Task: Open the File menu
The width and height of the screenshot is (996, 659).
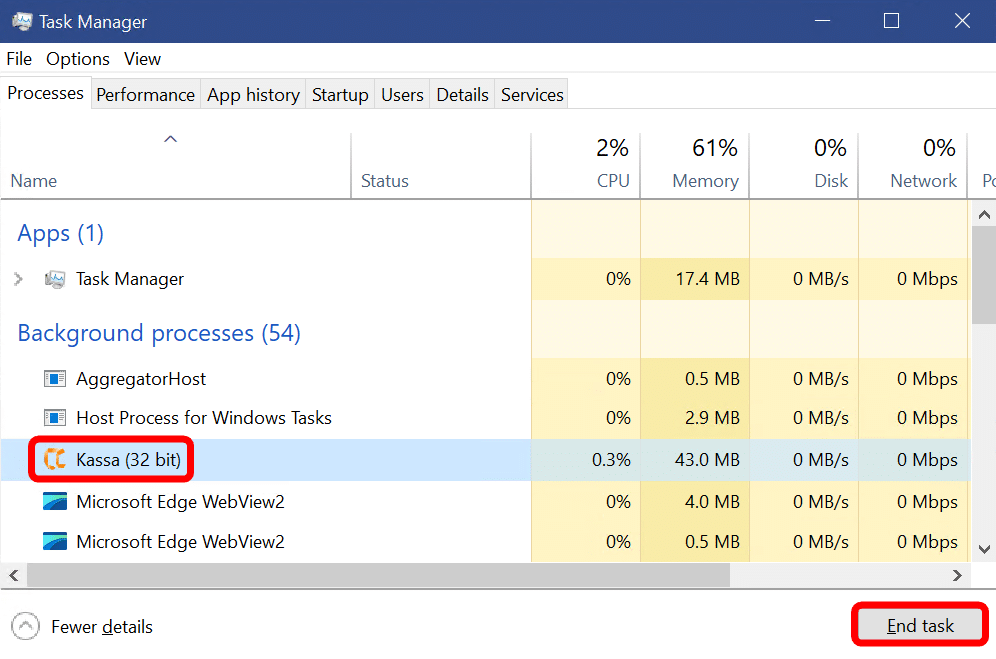Action: tap(19, 59)
